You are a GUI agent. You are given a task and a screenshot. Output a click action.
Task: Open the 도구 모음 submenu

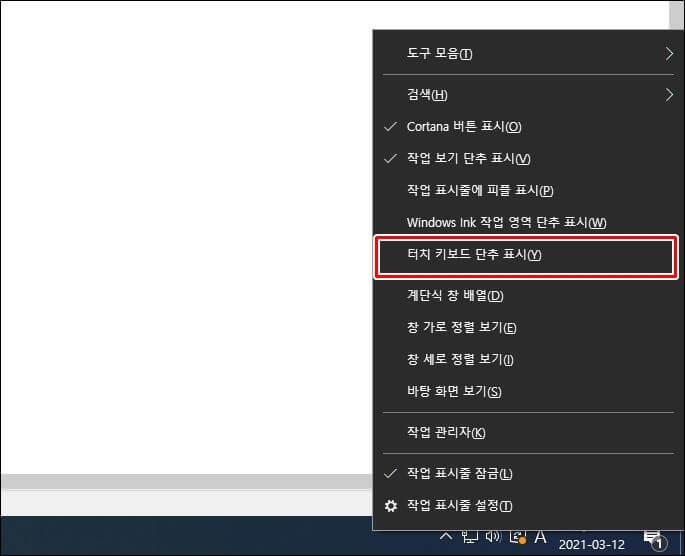526,54
